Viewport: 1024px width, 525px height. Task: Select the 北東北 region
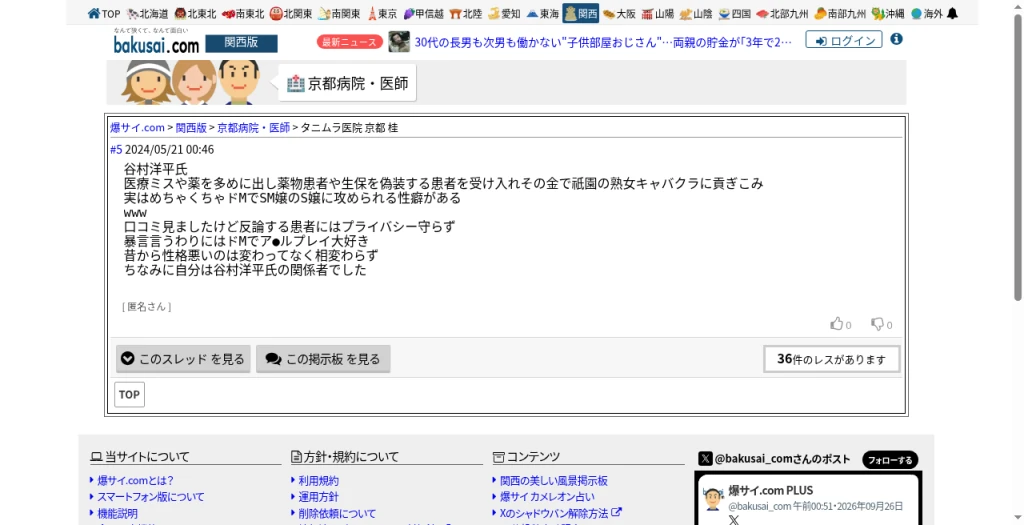click(195, 13)
